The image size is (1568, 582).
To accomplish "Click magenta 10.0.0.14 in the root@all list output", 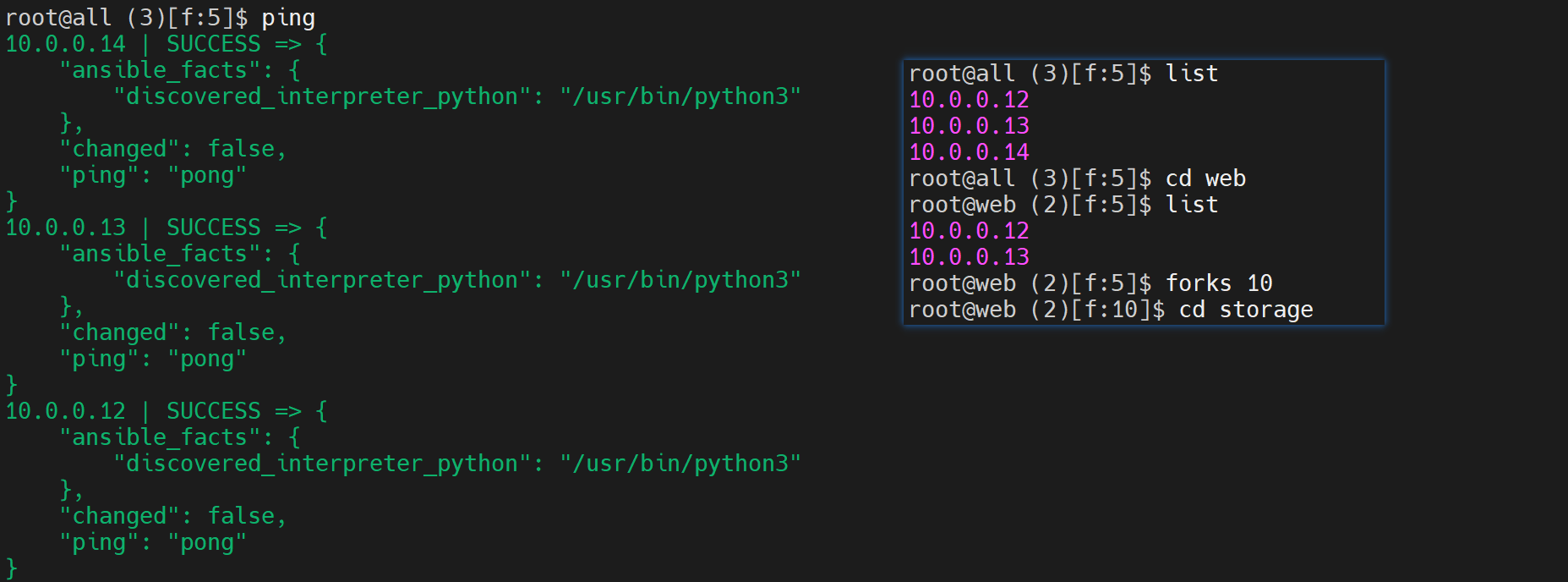I will (970, 152).
